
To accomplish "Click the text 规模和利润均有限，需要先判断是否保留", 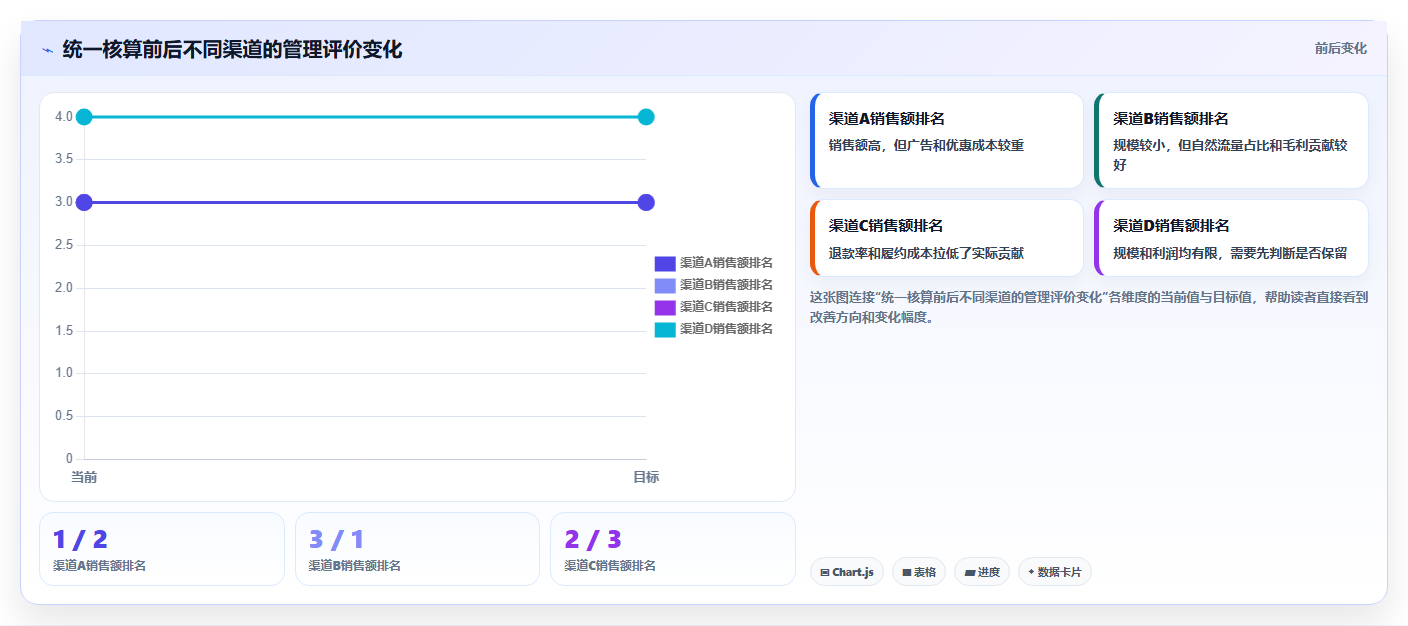I will point(1230,253).
